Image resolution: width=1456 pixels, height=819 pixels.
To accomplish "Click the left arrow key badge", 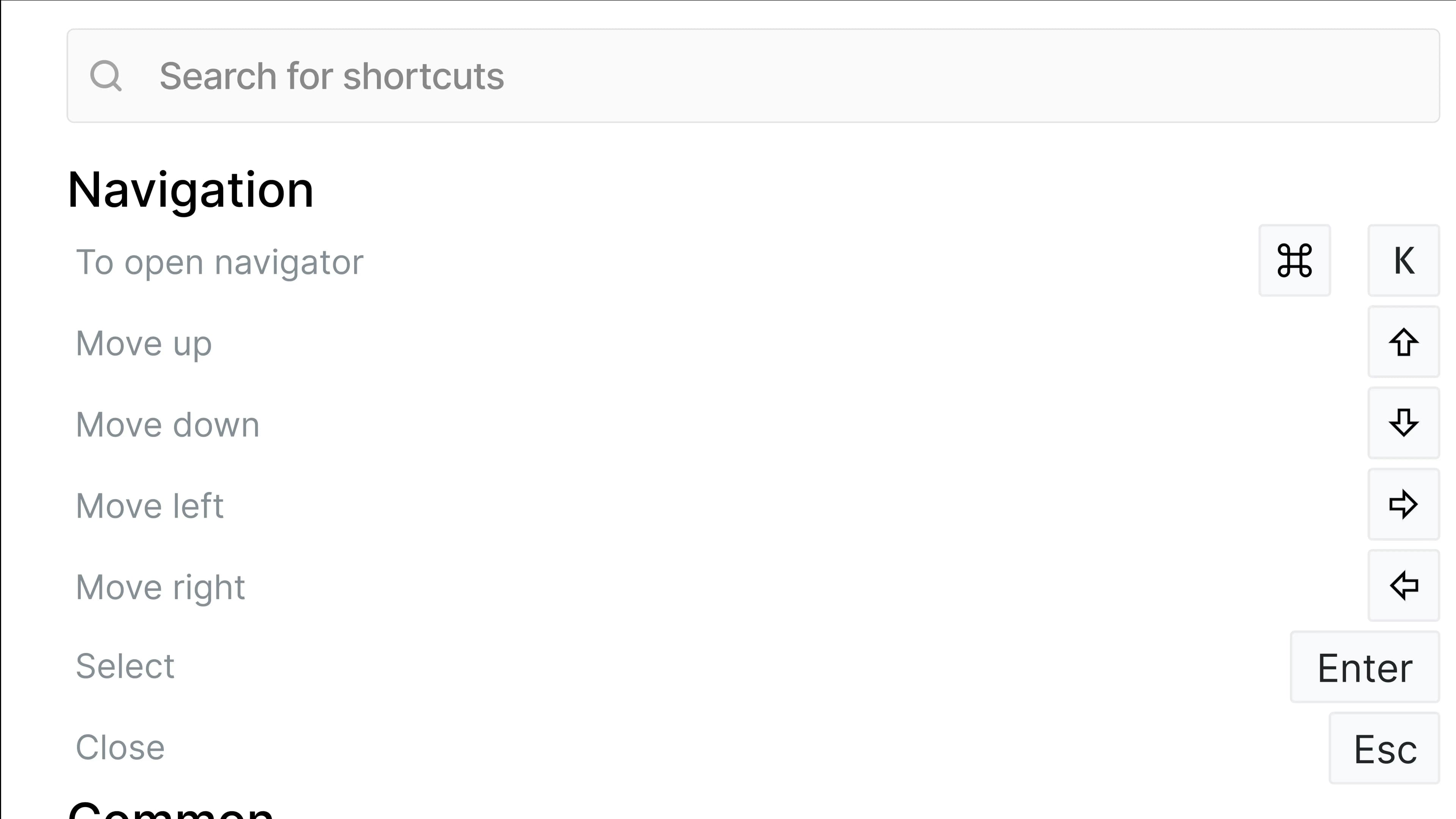I will tap(1403, 586).
